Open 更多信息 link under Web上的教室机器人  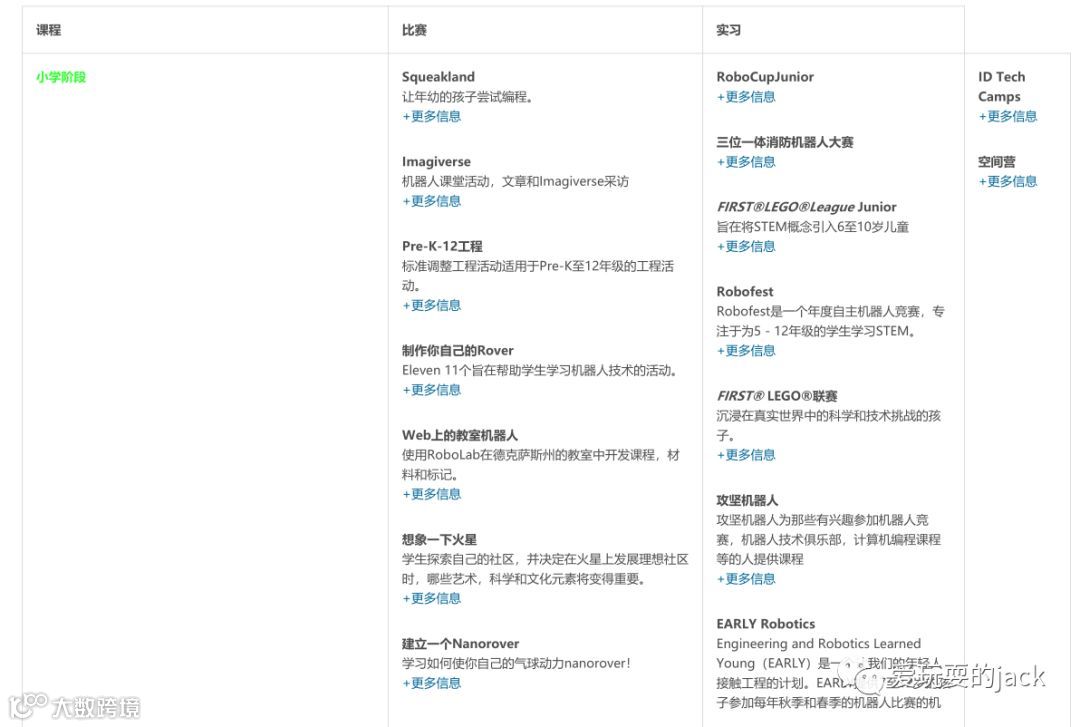click(x=432, y=494)
